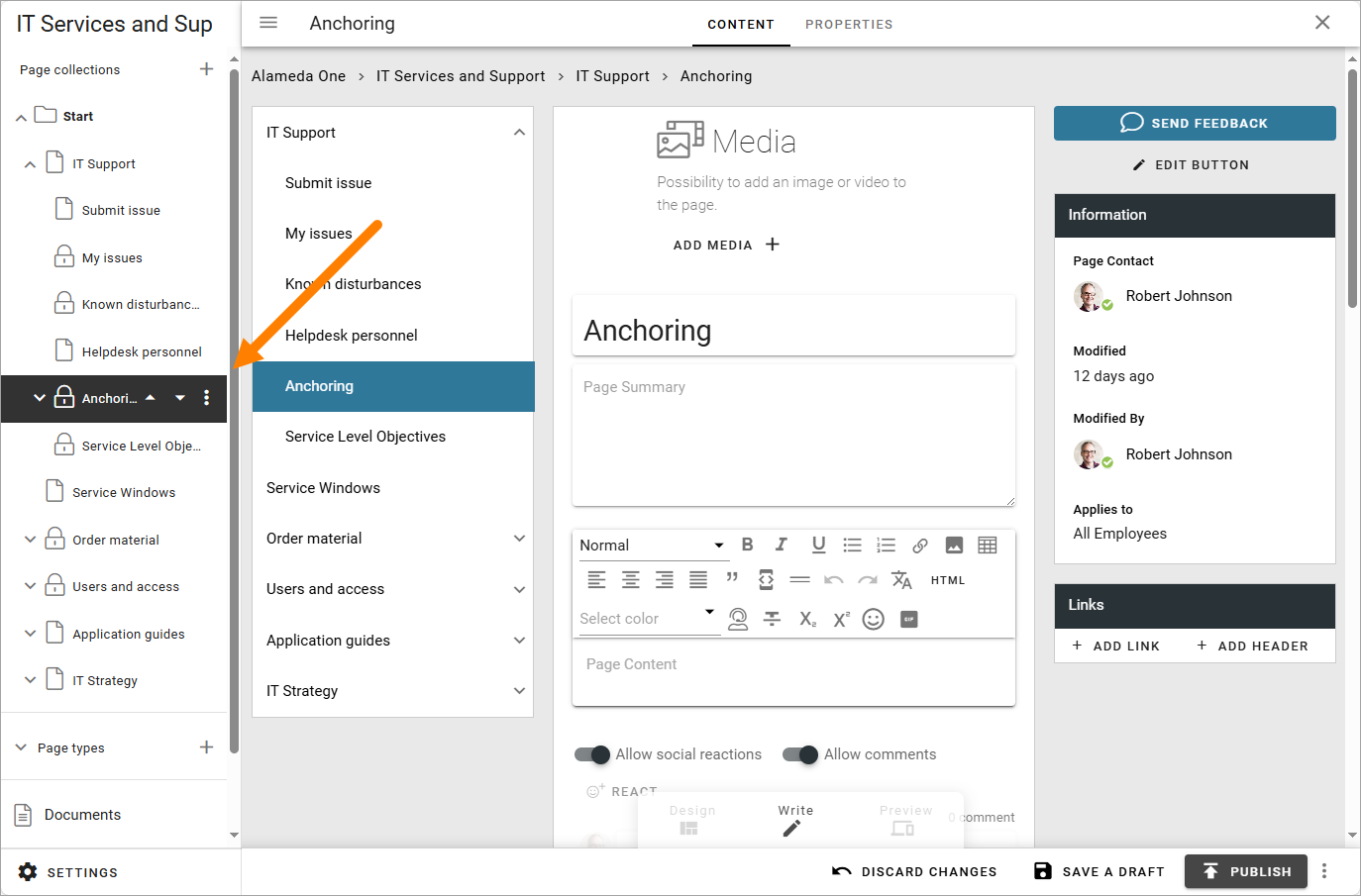Image resolution: width=1361 pixels, height=896 pixels.
Task: Discard changes to the page
Action: point(914,871)
